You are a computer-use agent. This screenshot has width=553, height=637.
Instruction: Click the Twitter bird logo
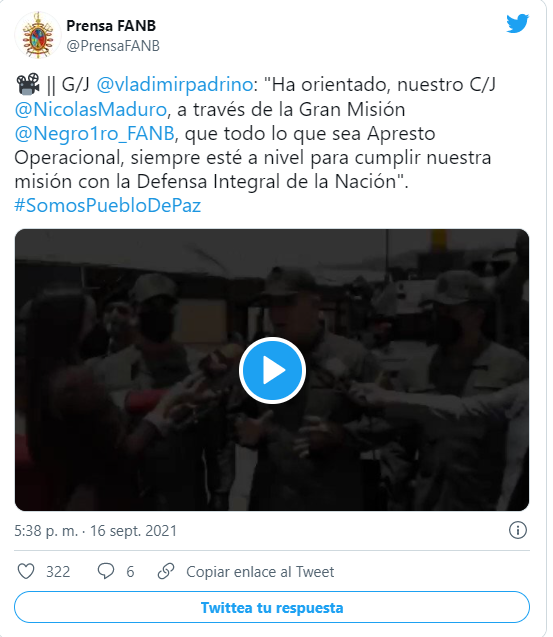click(x=517, y=24)
